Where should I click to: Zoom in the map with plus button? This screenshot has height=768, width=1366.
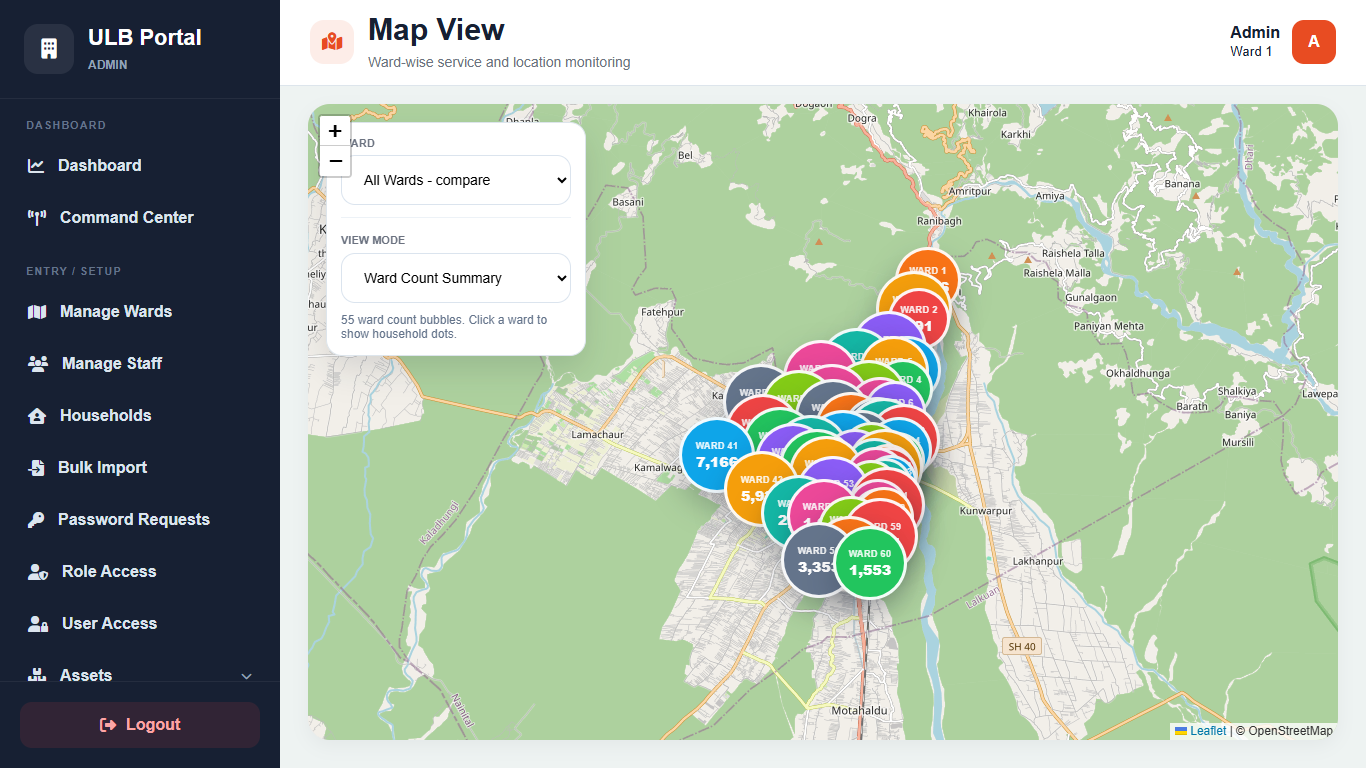335,131
